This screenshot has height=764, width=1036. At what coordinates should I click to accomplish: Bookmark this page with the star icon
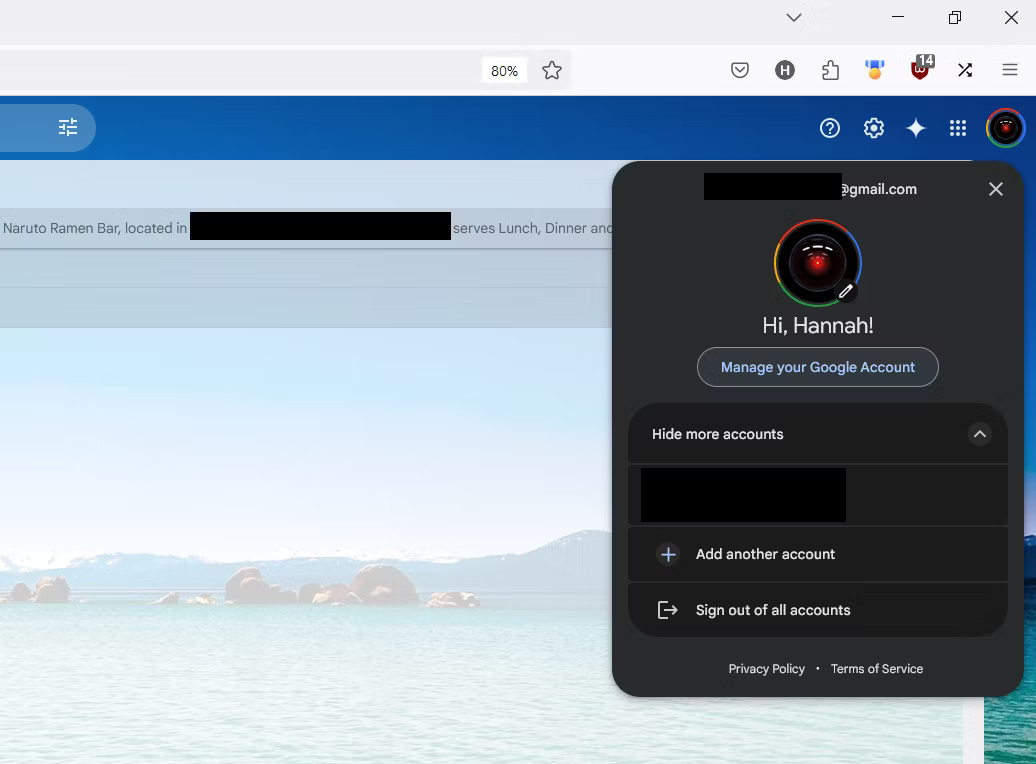pyautogui.click(x=551, y=70)
